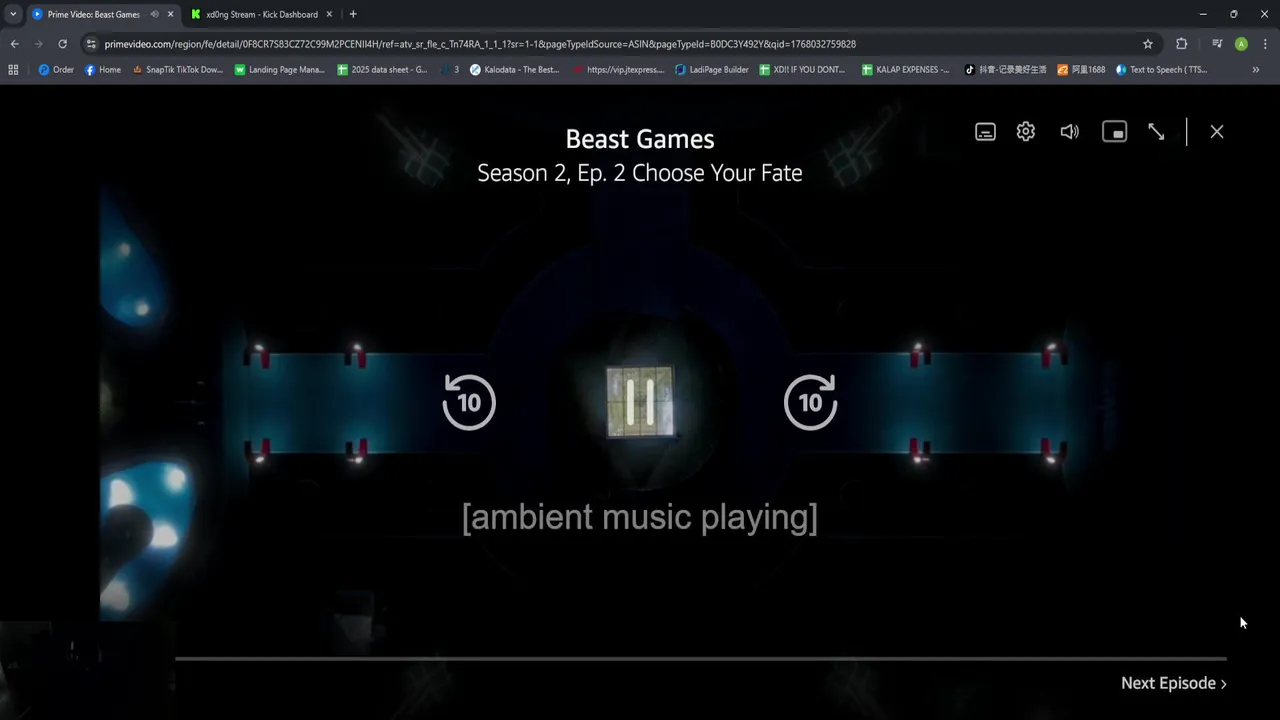The height and width of the screenshot is (720, 1280).
Task: Open the Landing Page Manager bookmark
Action: coord(280,70)
